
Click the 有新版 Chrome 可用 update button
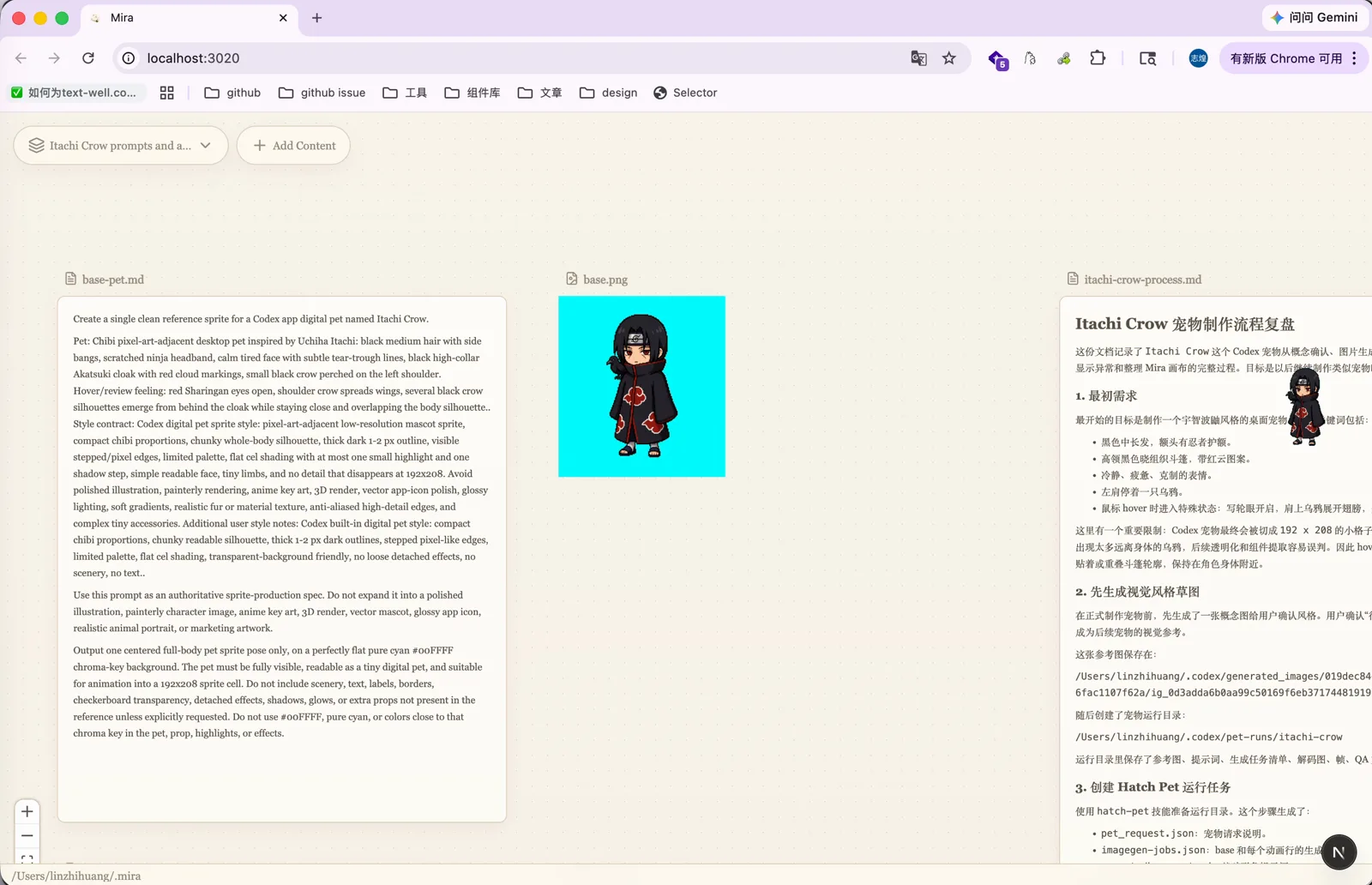point(1285,58)
